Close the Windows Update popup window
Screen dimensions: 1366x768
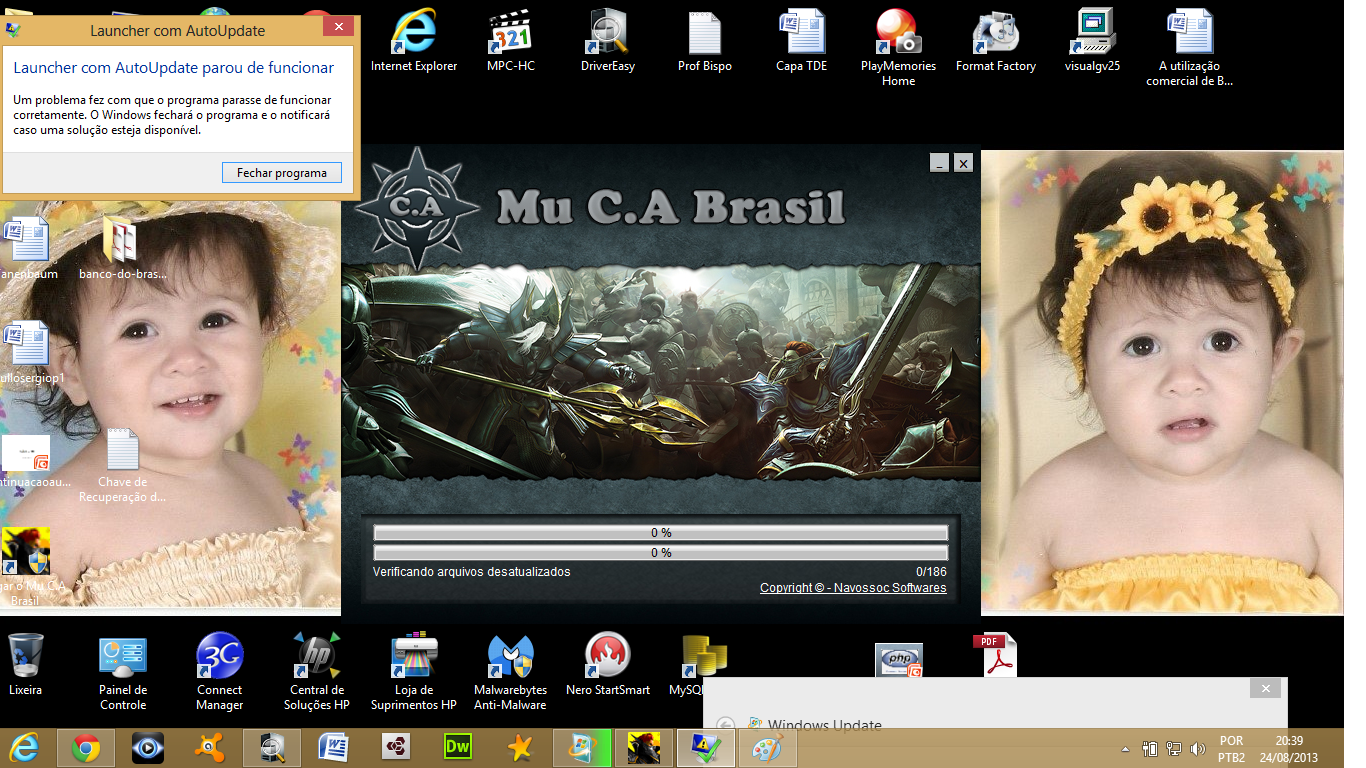coord(1265,688)
